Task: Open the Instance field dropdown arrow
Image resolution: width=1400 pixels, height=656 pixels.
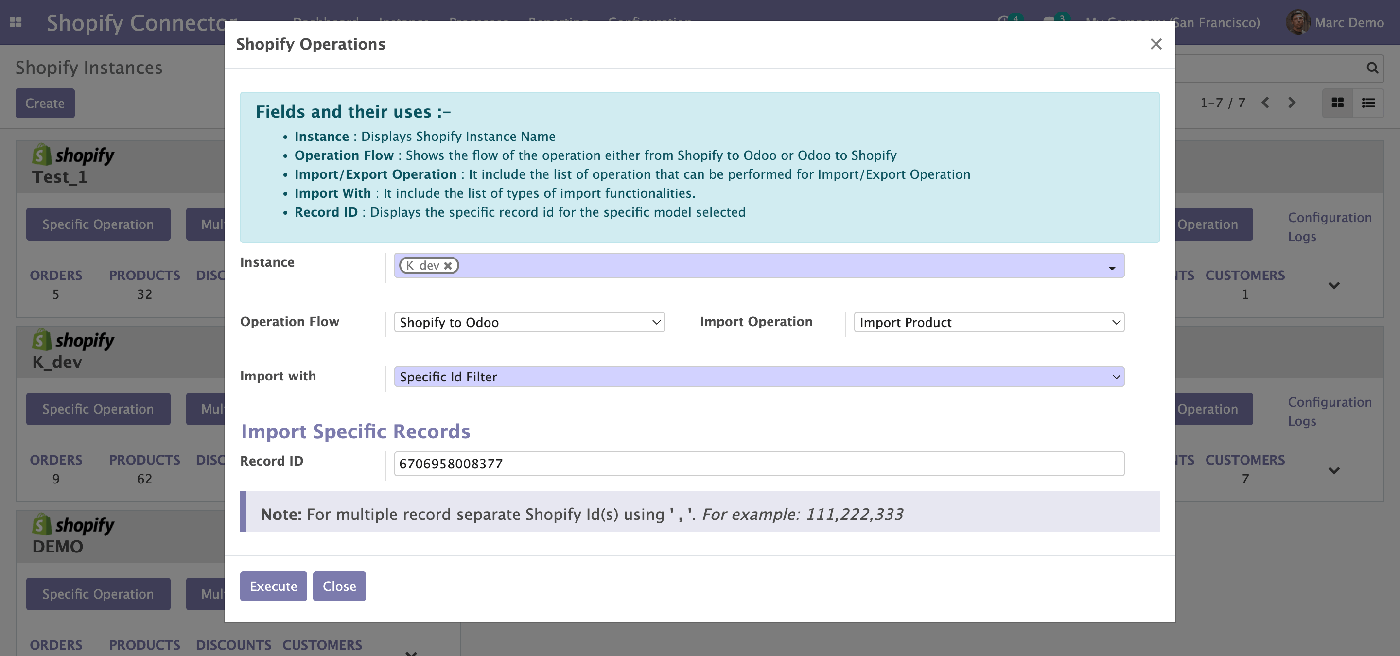Action: [x=1112, y=267]
